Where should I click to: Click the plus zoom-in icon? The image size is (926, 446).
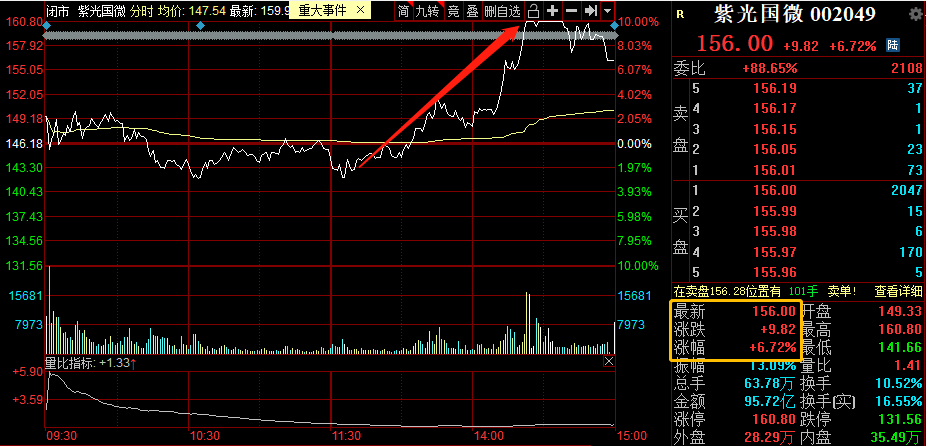click(552, 11)
